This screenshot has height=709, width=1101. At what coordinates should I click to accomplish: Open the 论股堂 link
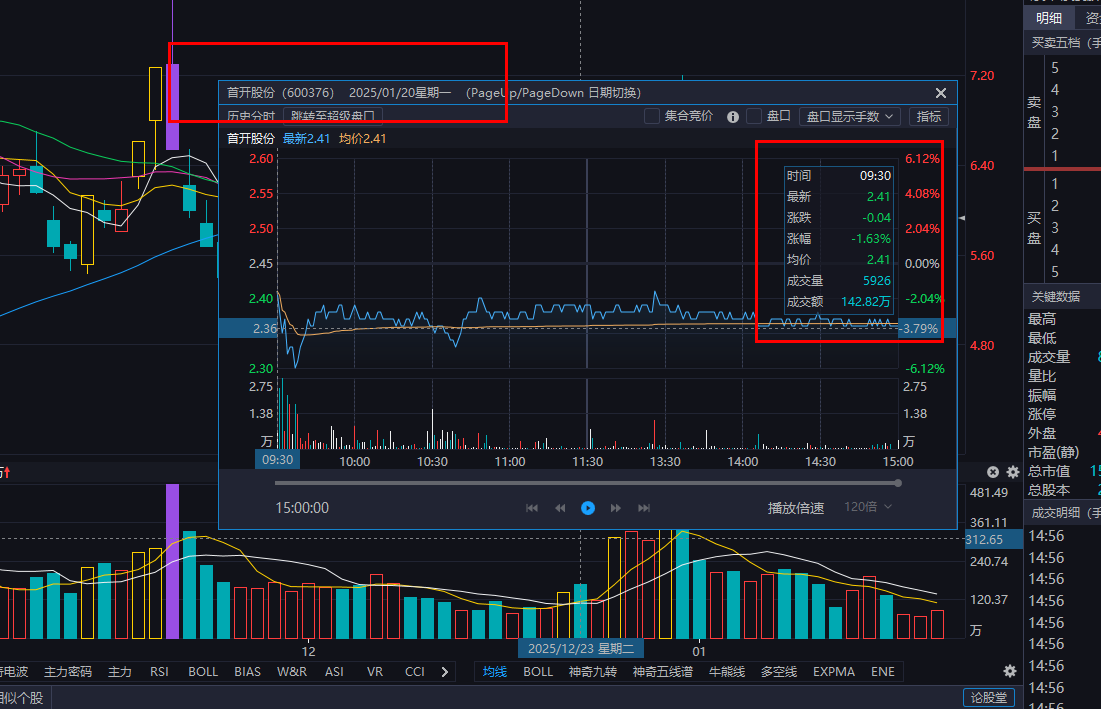(988, 697)
